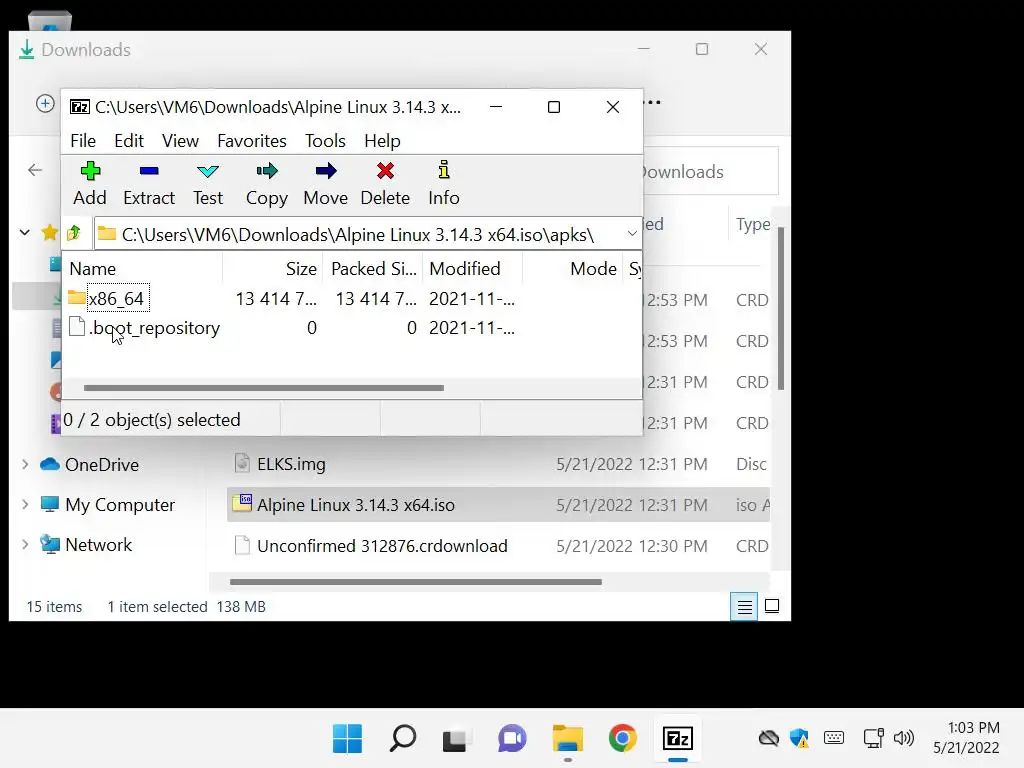Open the clock and date panel
The image size is (1024, 768).
coord(967,738)
